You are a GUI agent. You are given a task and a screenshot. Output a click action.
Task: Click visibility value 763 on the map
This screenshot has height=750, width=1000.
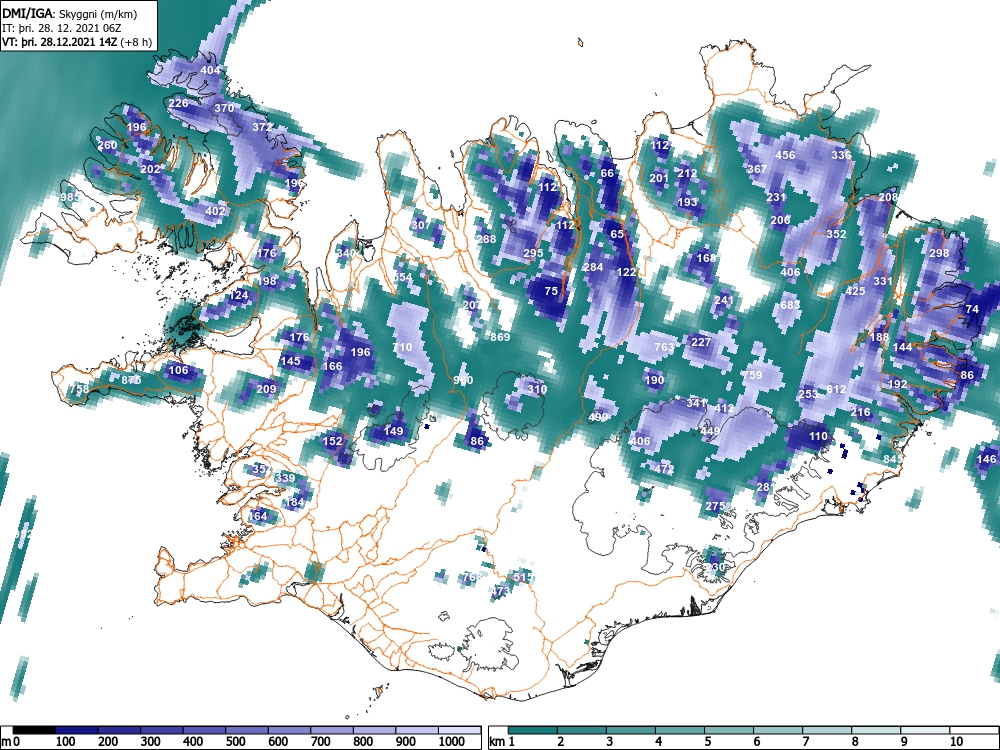[x=664, y=347]
